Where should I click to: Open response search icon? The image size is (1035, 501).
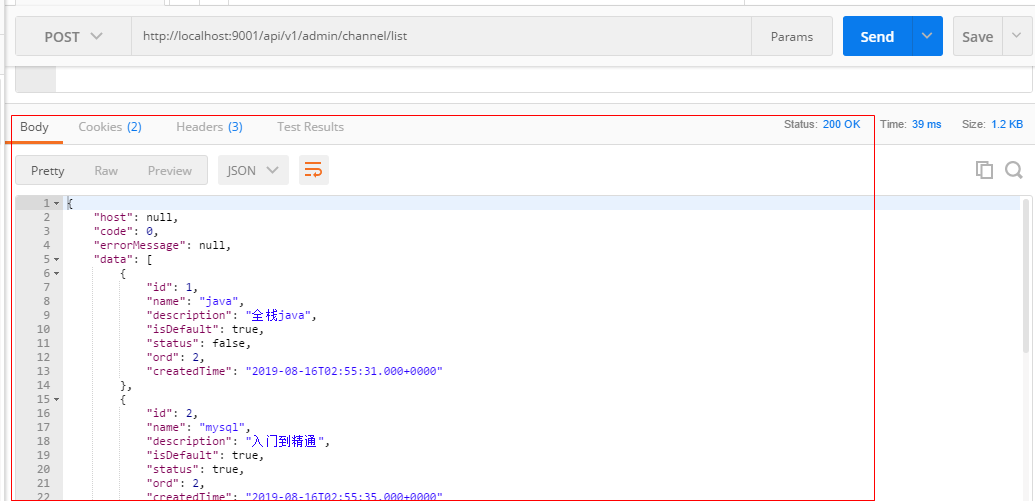tap(1014, 170)
